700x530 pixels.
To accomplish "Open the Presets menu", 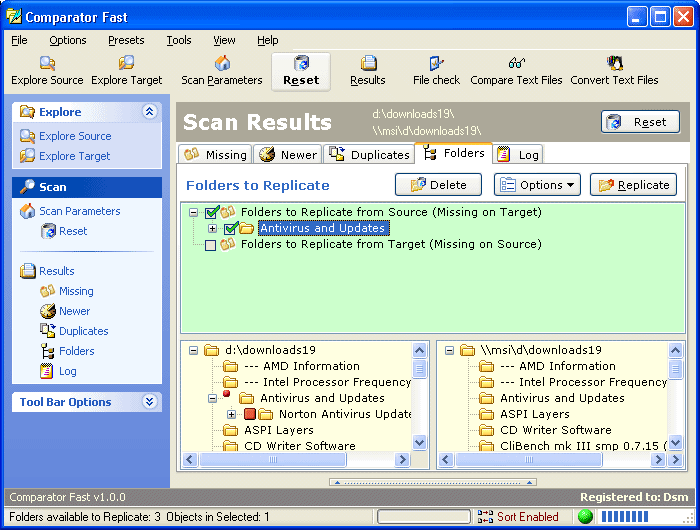I will [126, 40].
